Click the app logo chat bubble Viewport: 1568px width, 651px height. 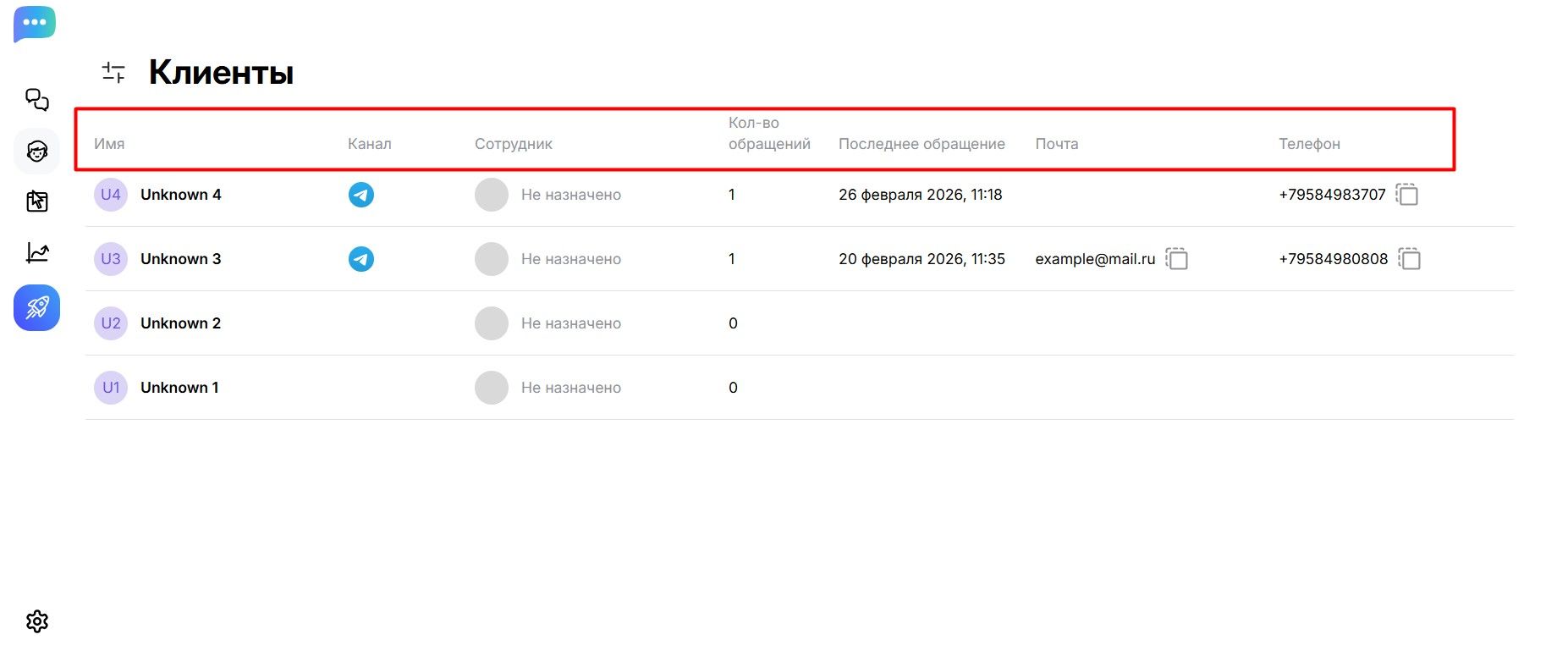tap(35, 24)
